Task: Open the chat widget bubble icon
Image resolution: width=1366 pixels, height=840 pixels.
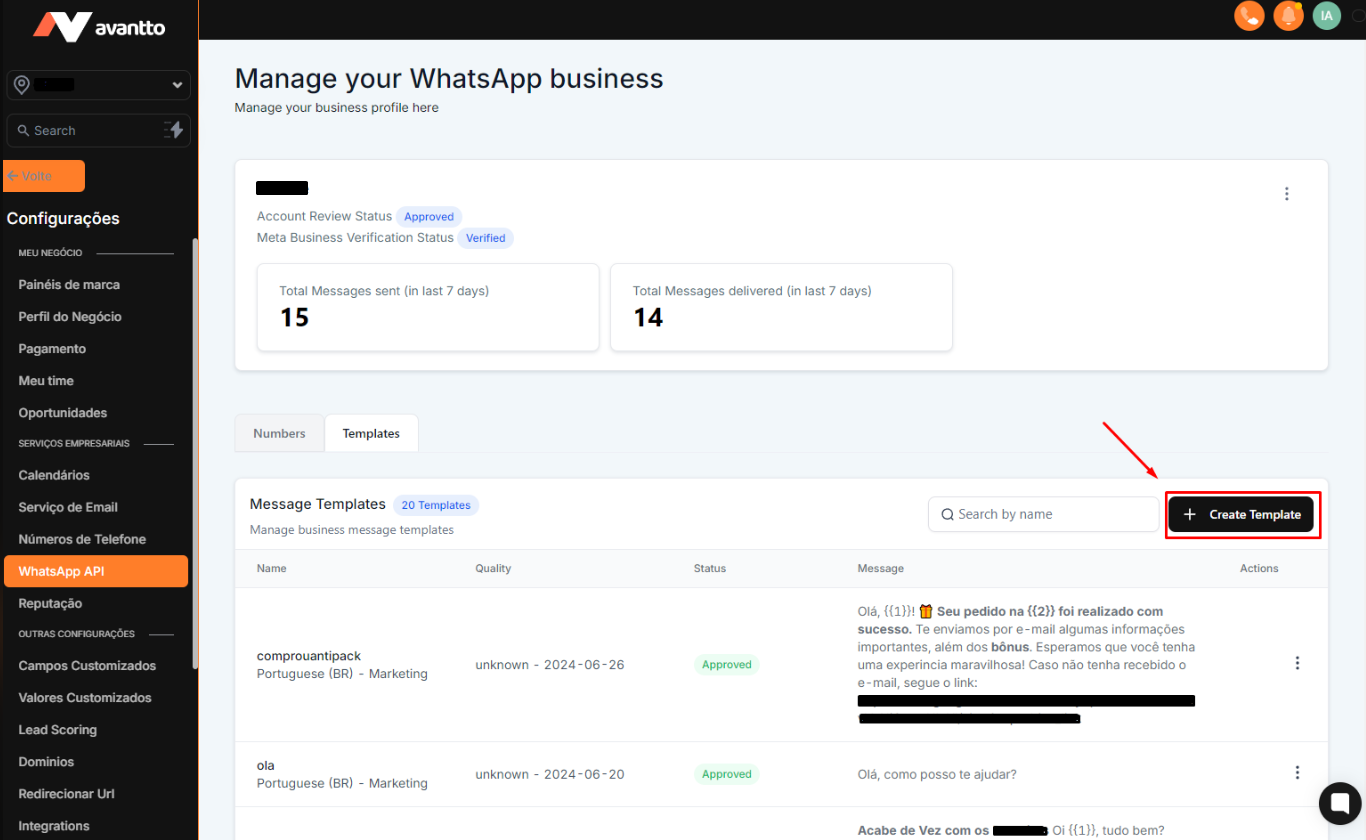Action: pos(1339,803)
